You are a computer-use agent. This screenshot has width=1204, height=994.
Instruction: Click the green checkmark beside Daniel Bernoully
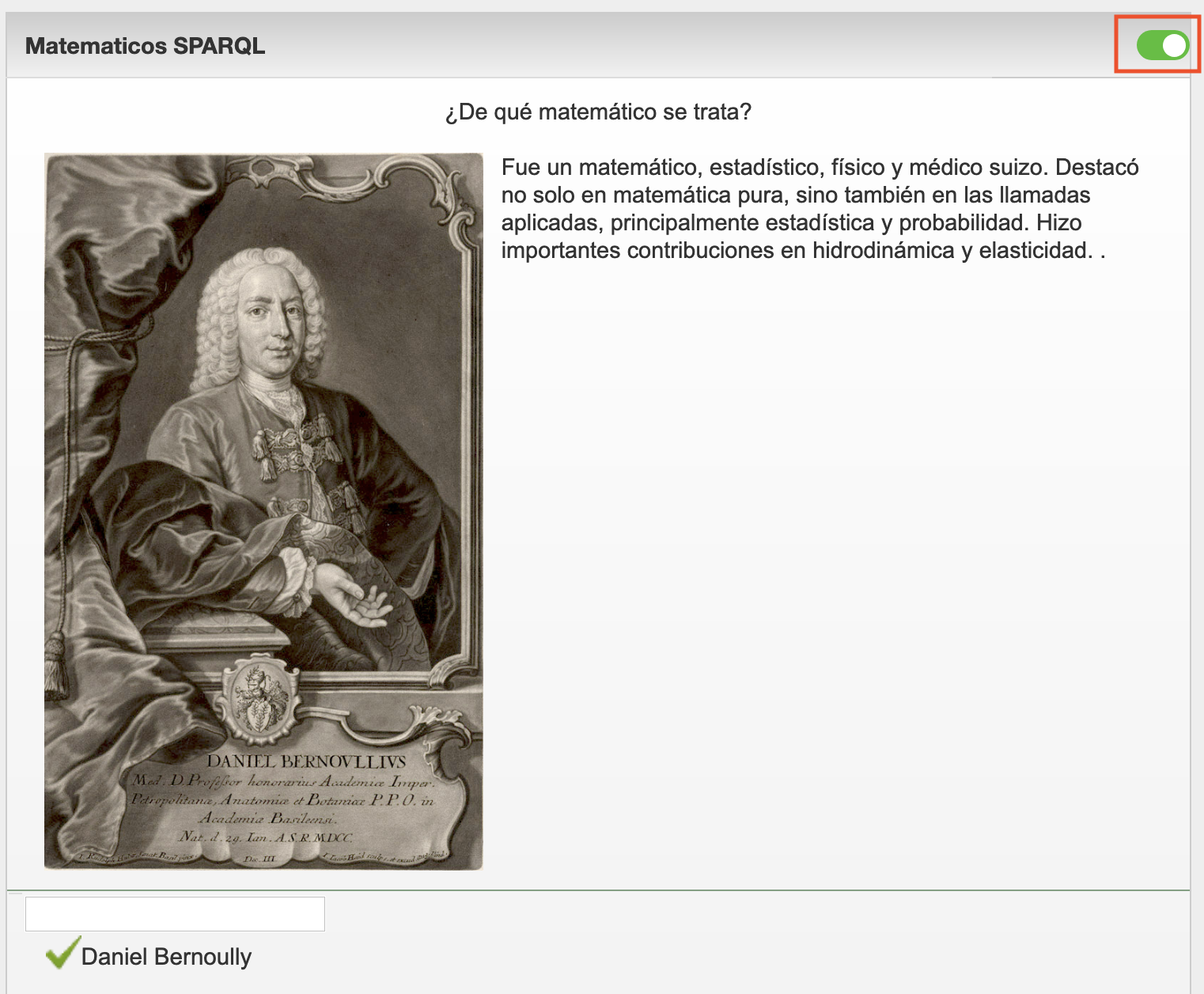point(62,953)
